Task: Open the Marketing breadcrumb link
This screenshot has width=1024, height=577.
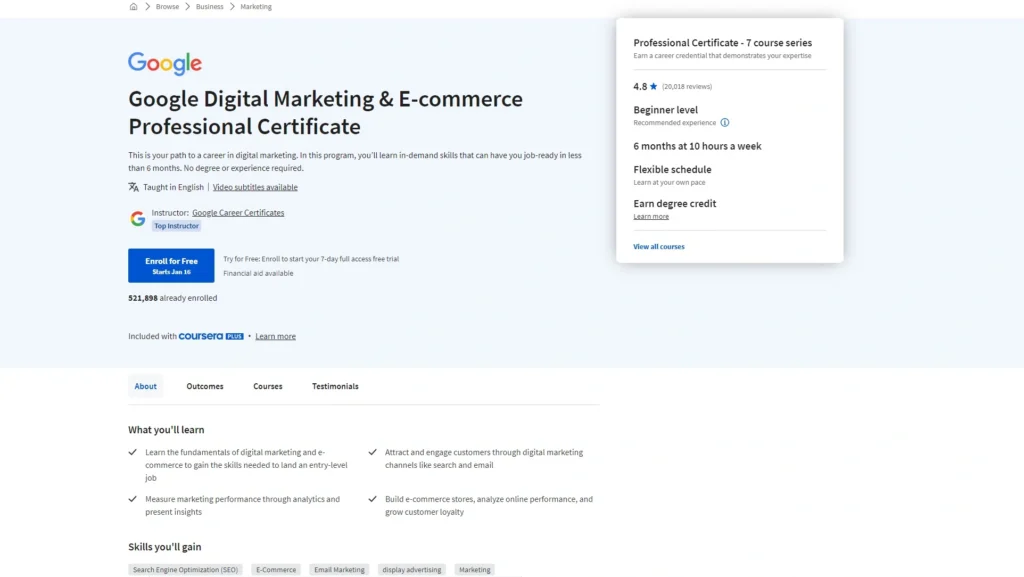Action: click(x=256, y=7)
